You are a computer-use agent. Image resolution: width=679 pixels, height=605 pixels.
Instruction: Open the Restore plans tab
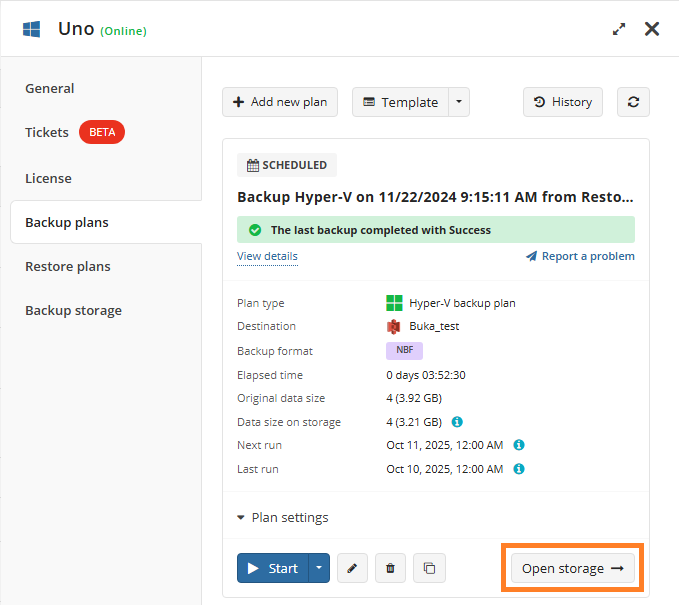pyautogui.click(x=68, y=266)
